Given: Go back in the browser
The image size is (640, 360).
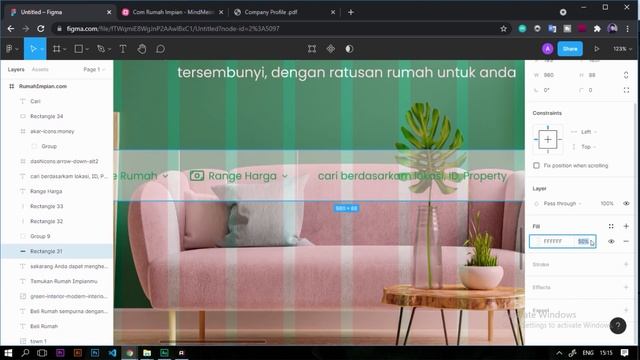Looking at the screenshot, I should coord(11,29).
